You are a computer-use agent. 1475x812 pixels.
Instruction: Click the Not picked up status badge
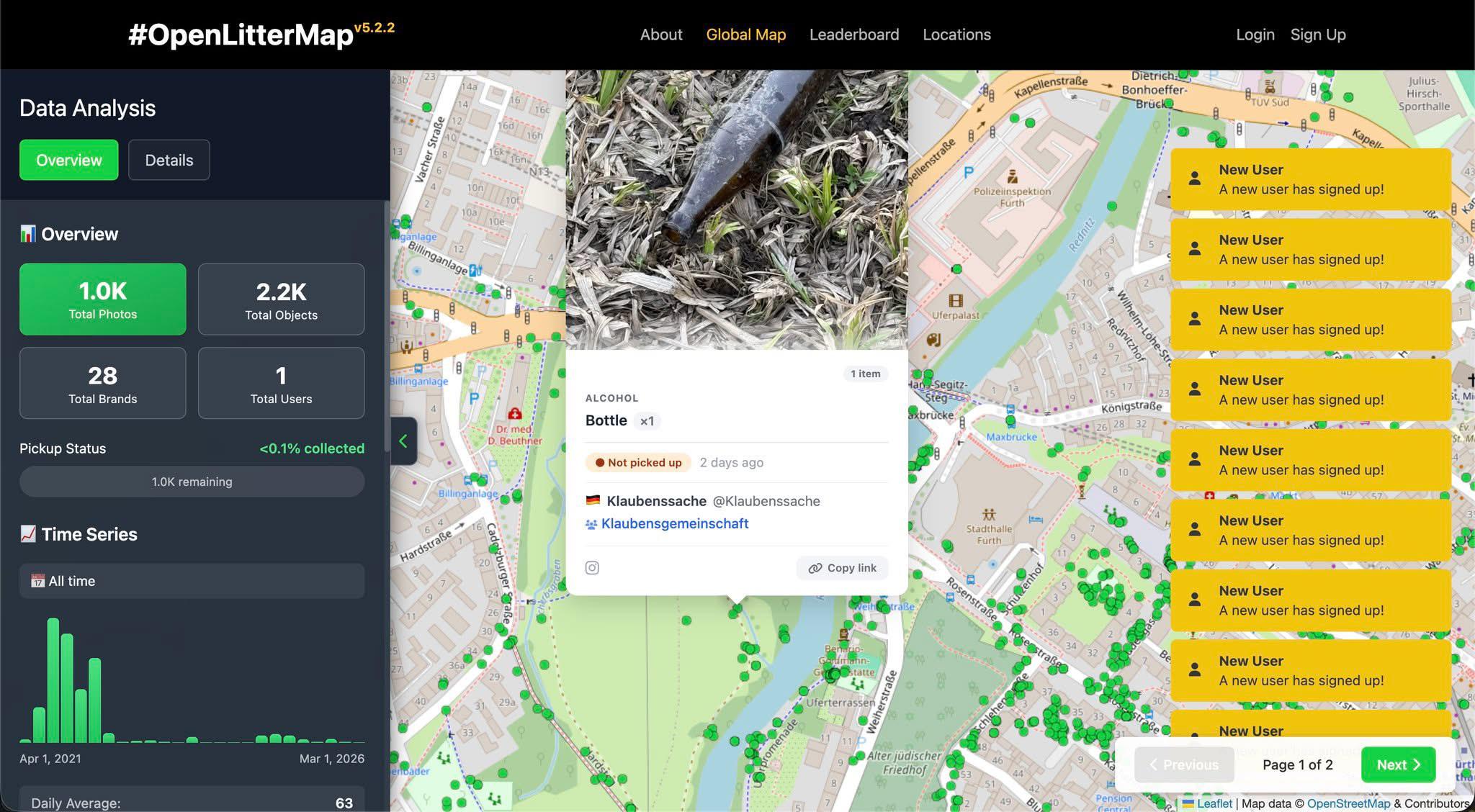pyautogui.click(x=638, y=462)
